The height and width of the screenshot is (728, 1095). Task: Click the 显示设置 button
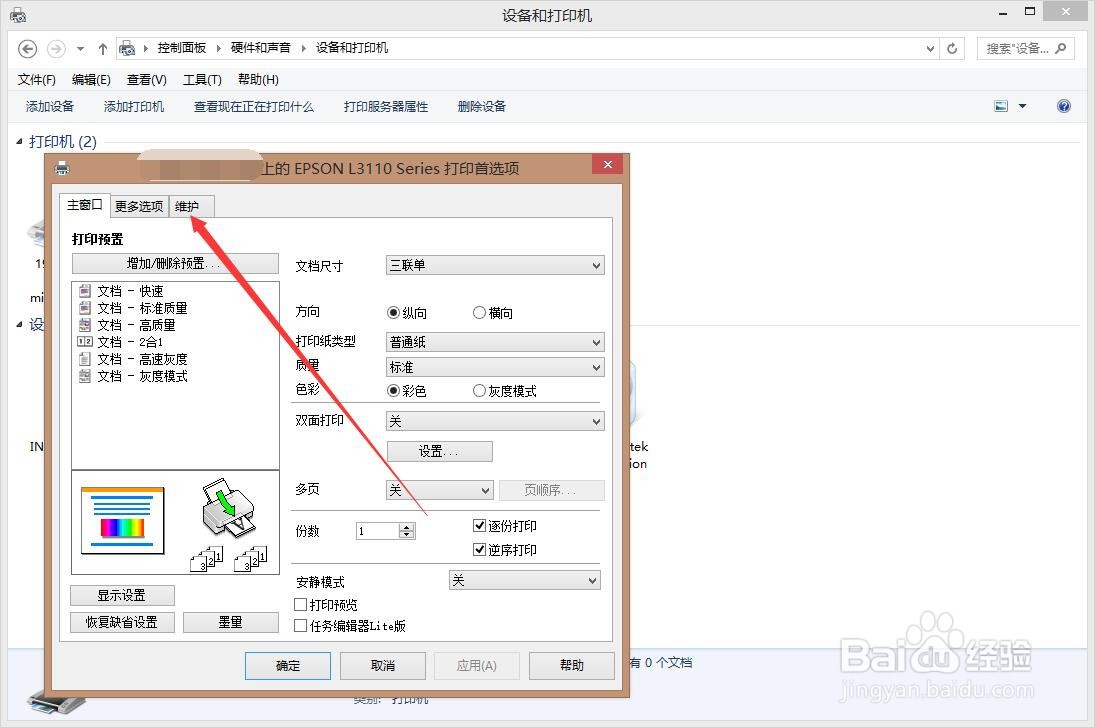[x=122, y=595]
